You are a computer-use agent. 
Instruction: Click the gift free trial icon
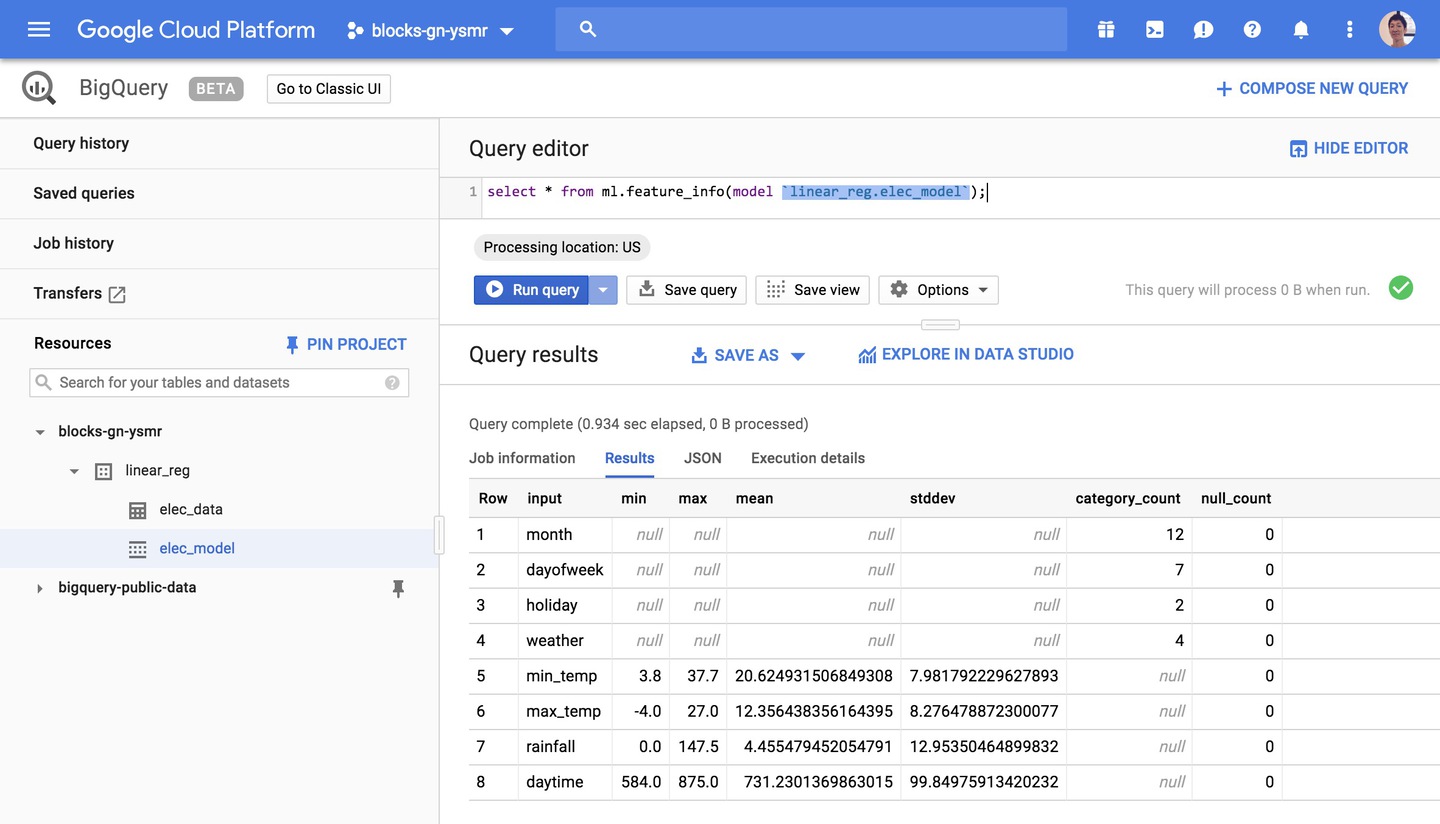click(x=1105, y=30)
